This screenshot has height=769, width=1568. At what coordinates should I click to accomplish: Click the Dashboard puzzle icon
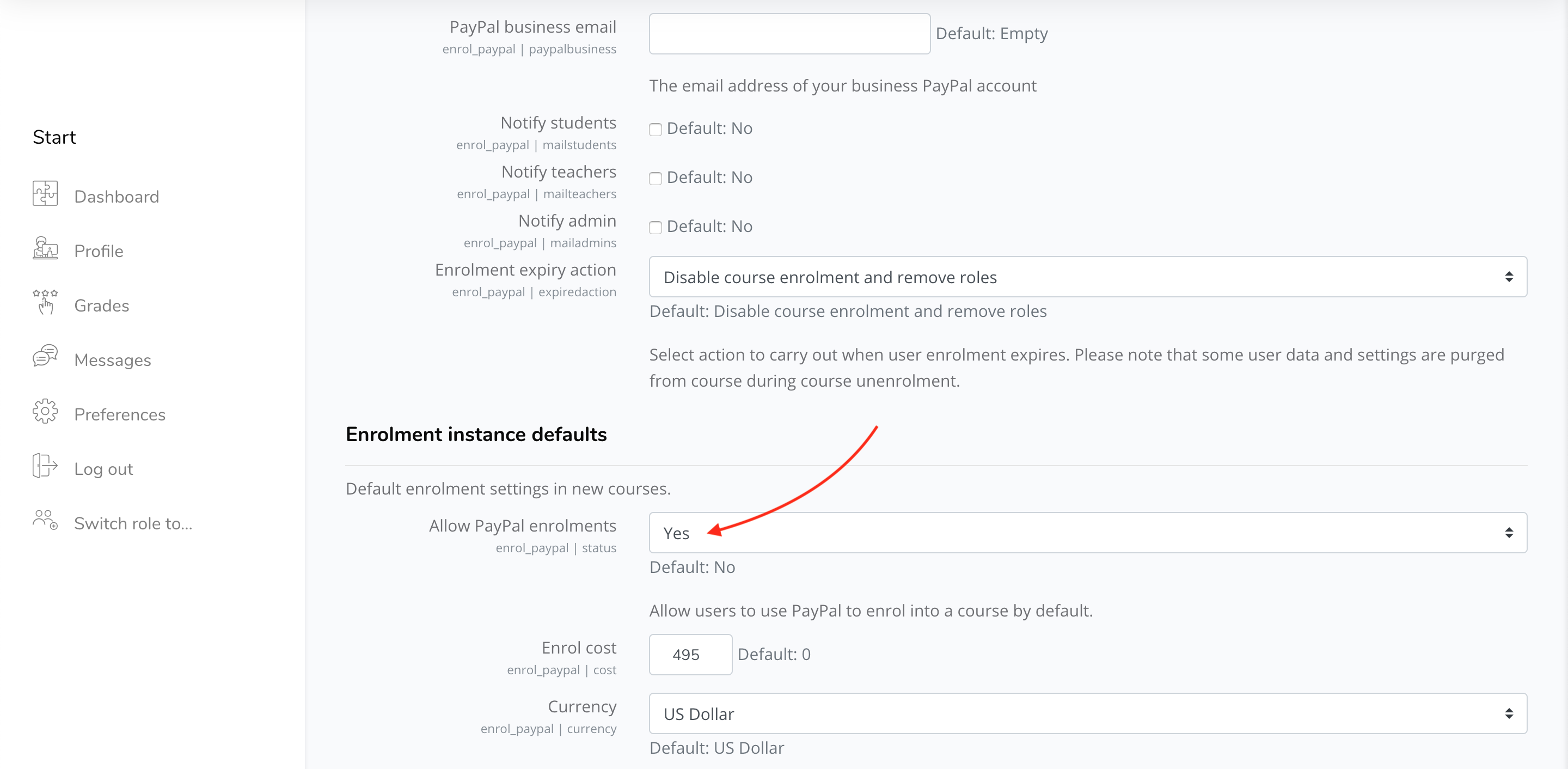click(45, 194)
